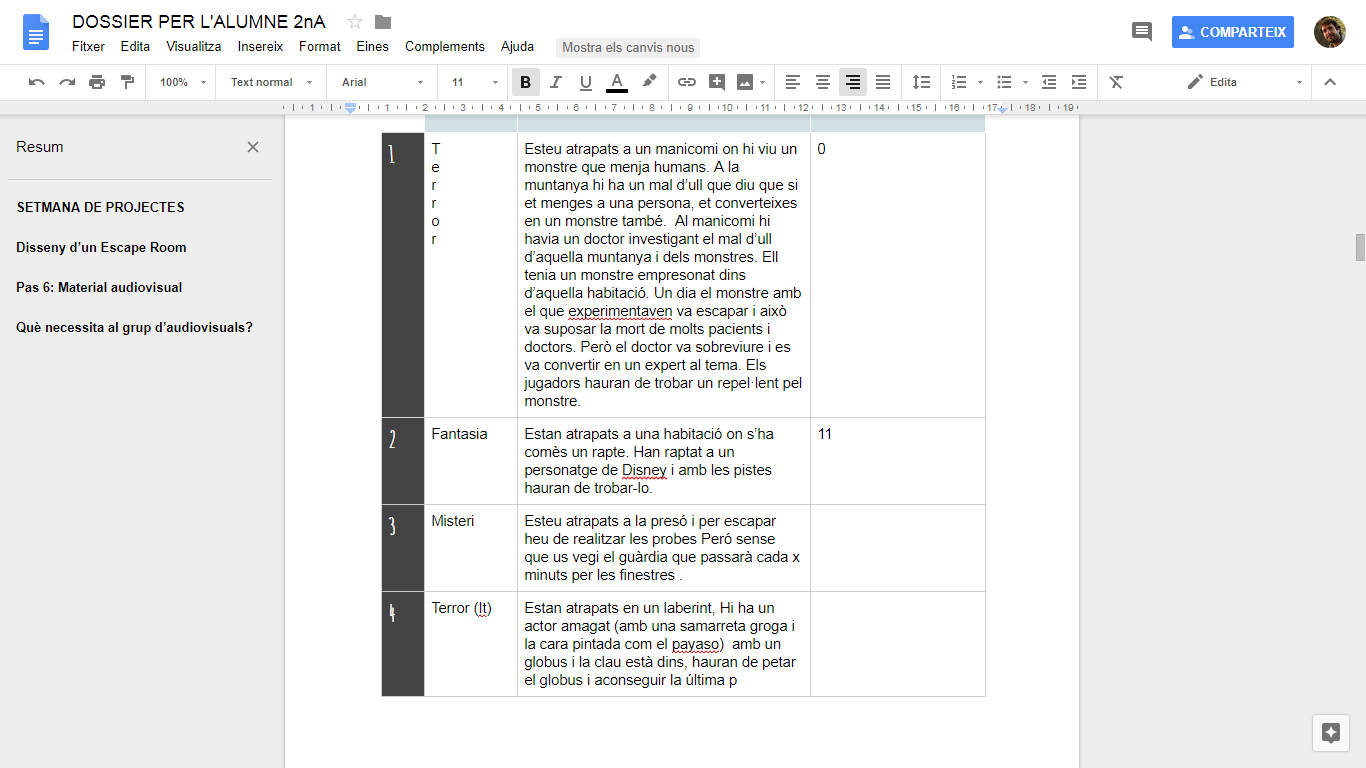Toggle bold formatting

click(525, 82)
